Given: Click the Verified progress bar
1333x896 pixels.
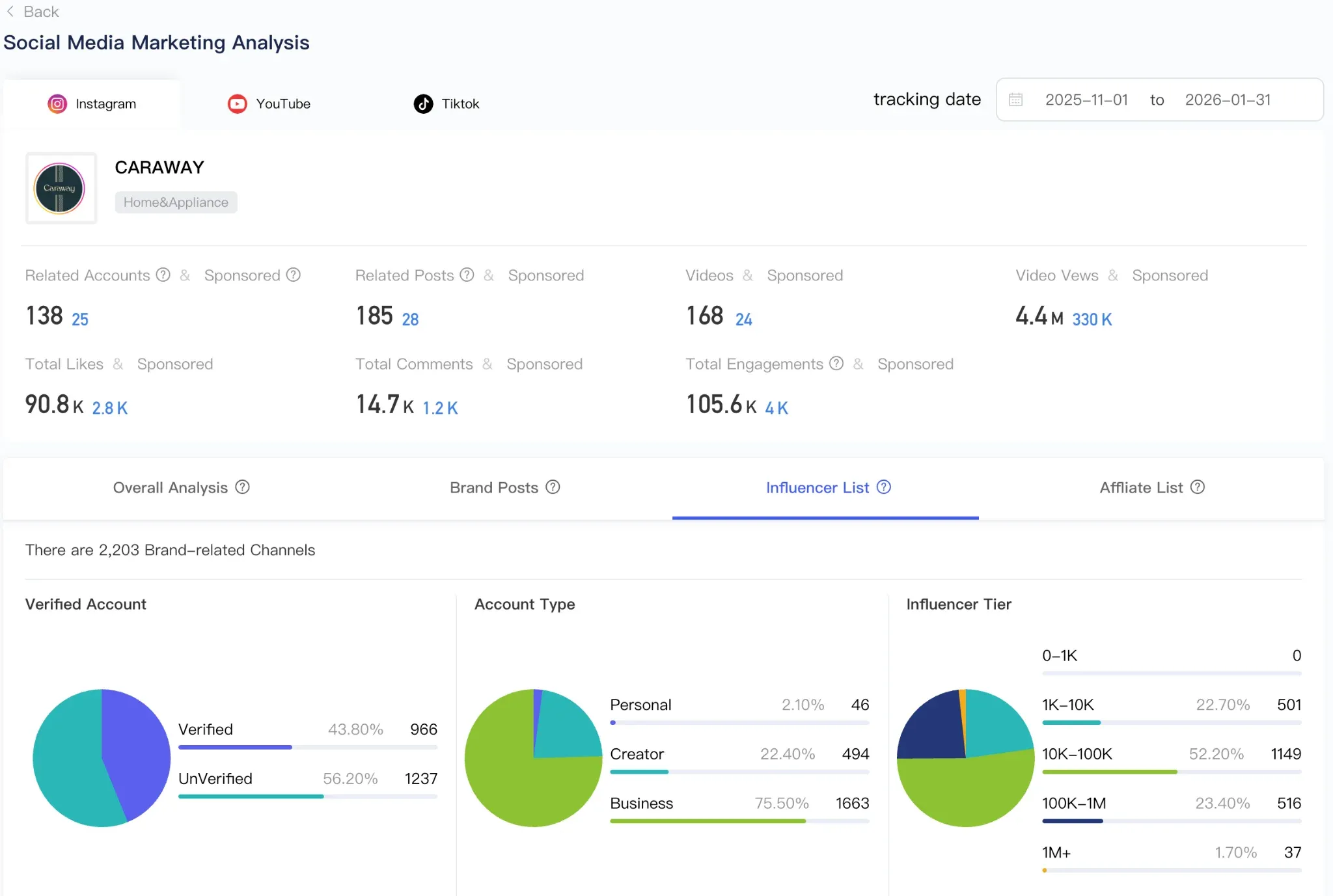Looking at the screenshot, I should [x=308, y=747].
